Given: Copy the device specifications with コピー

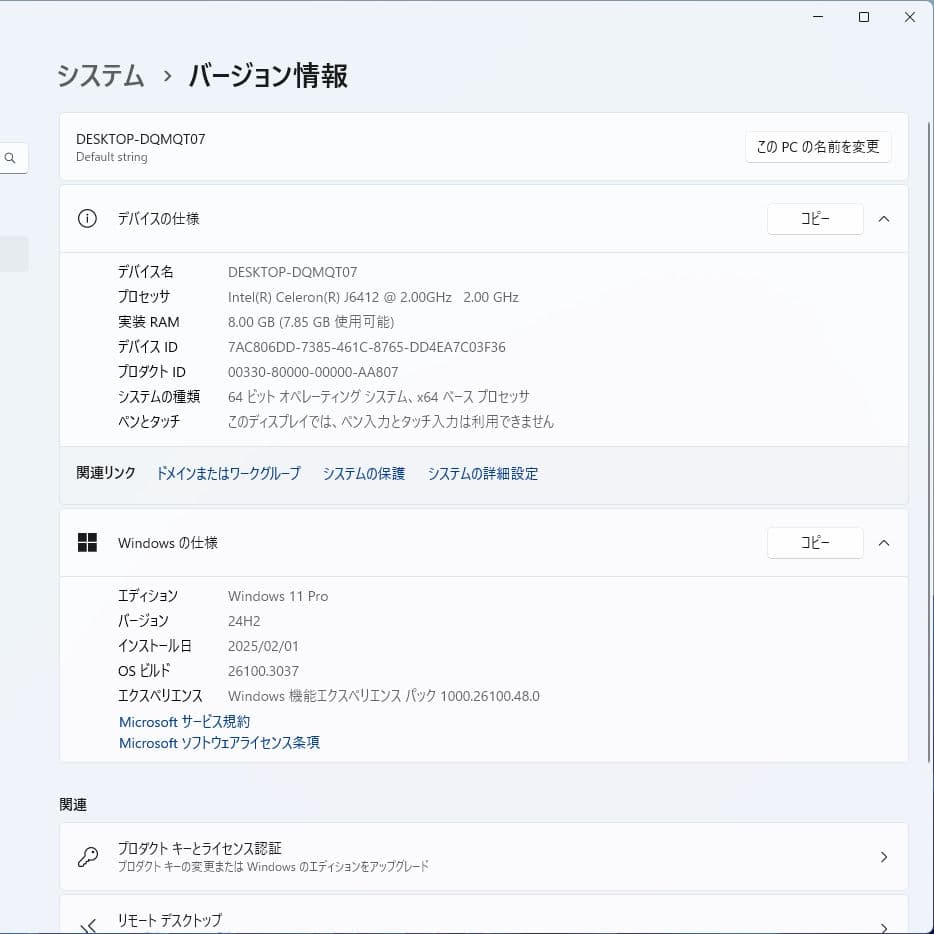Looking at the screenshot, I should [x=815, y=219].
